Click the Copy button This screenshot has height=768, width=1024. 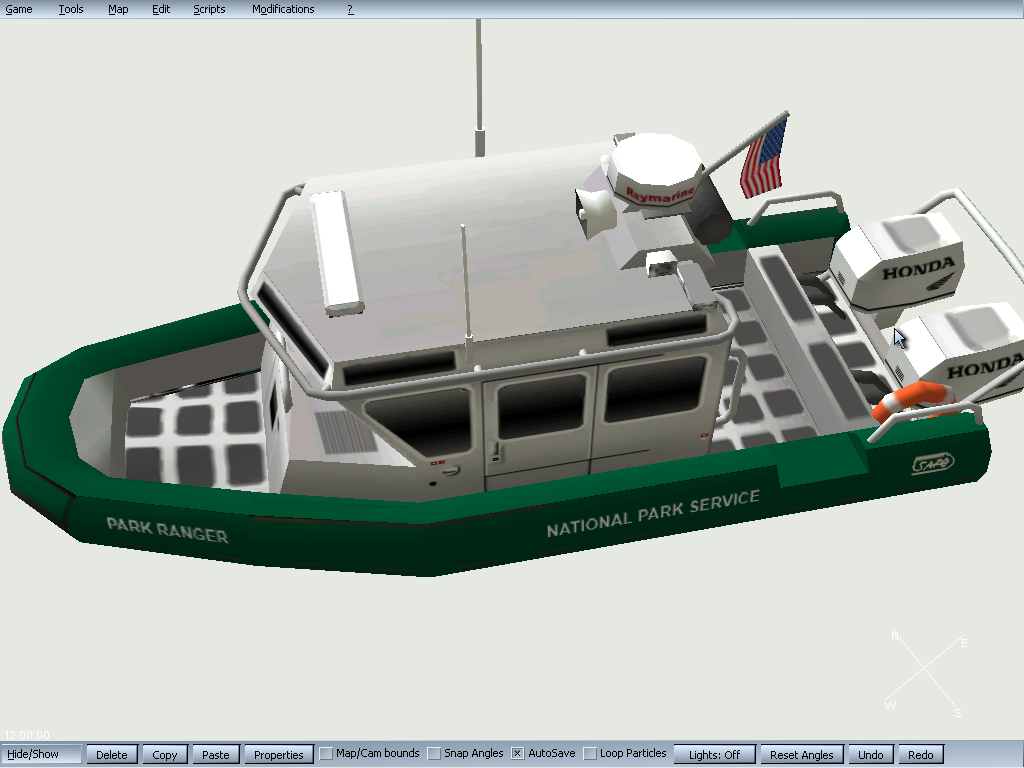(x=165, y=754)
